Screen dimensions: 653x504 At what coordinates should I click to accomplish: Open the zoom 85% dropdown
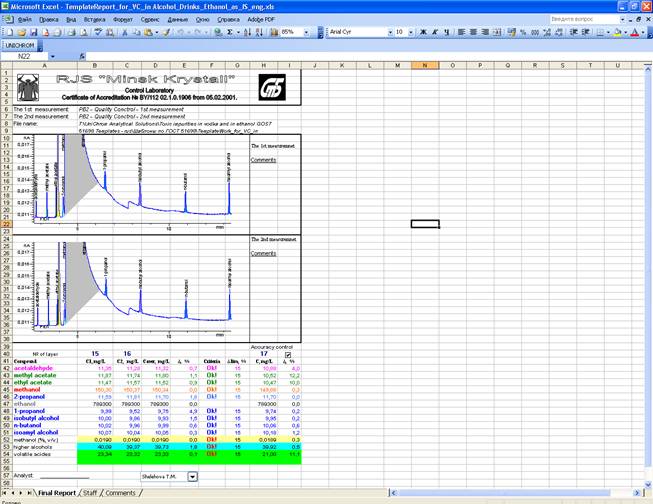click(x=307, y=32)
